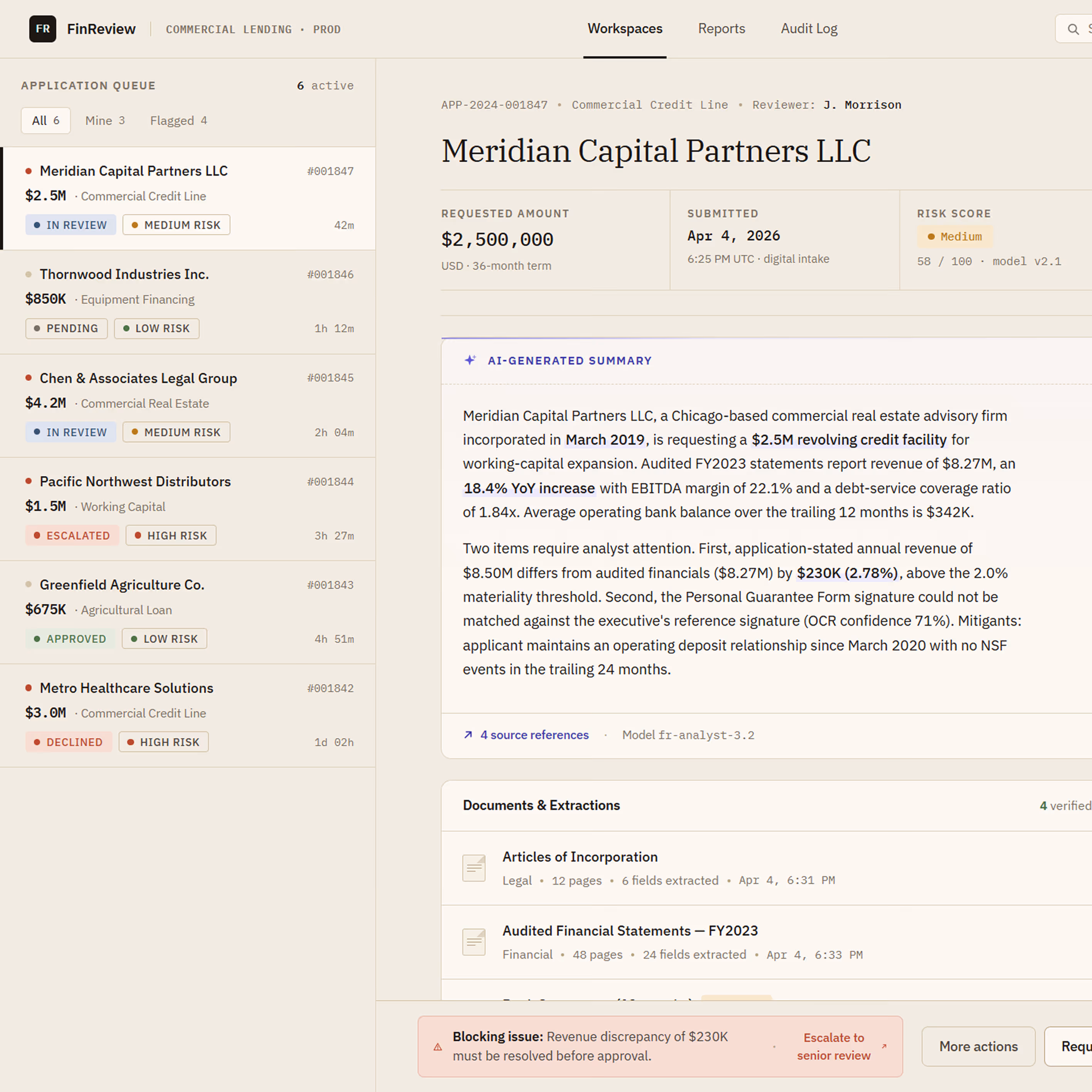This screenshot has width=1092, height=1092.
Task: Click the APP-2024-001847 application ID
Action: [494, 104]
